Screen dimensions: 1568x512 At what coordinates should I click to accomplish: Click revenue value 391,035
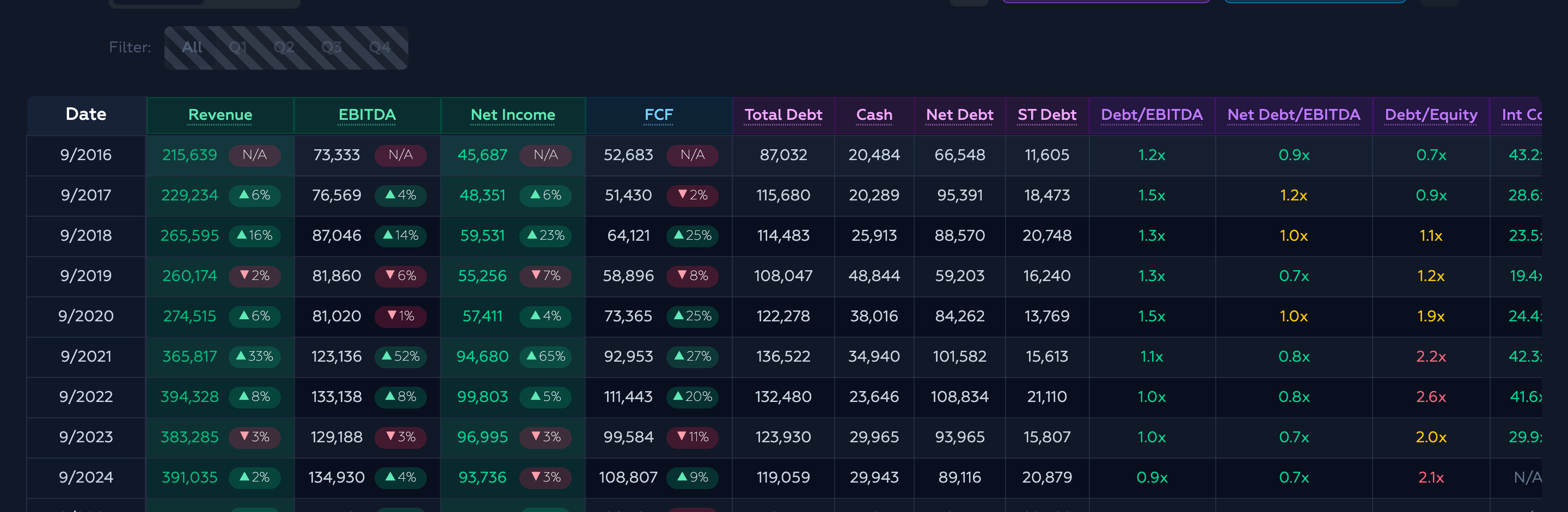189,477
